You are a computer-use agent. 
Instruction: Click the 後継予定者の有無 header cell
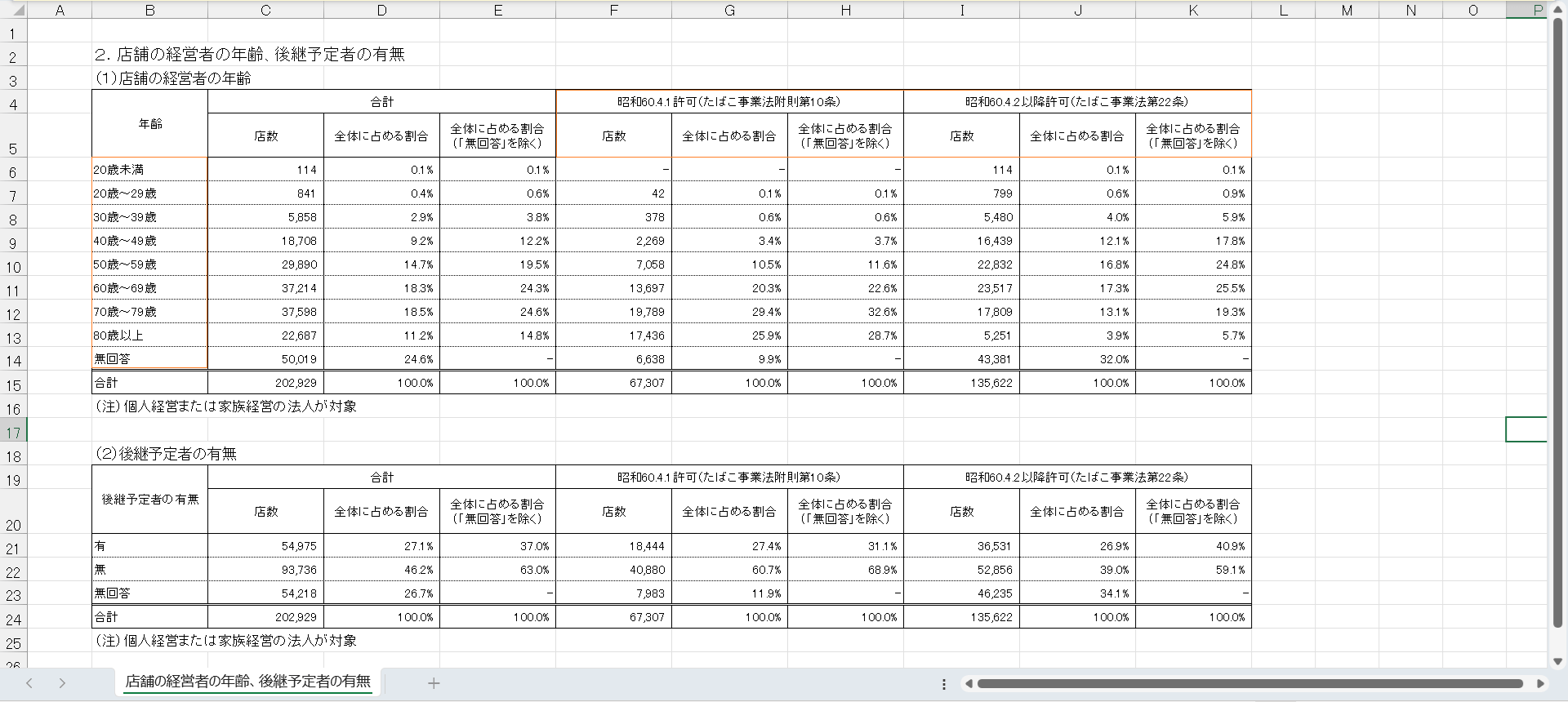point(150,500)
